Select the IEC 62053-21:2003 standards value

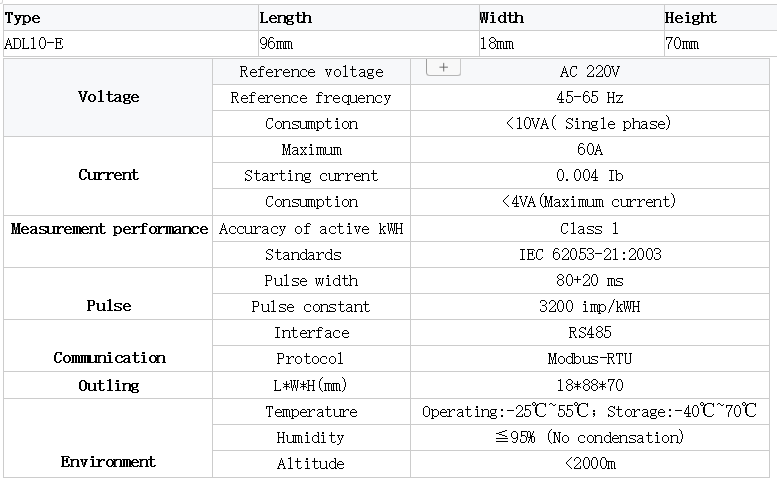[x=589, y=255]
